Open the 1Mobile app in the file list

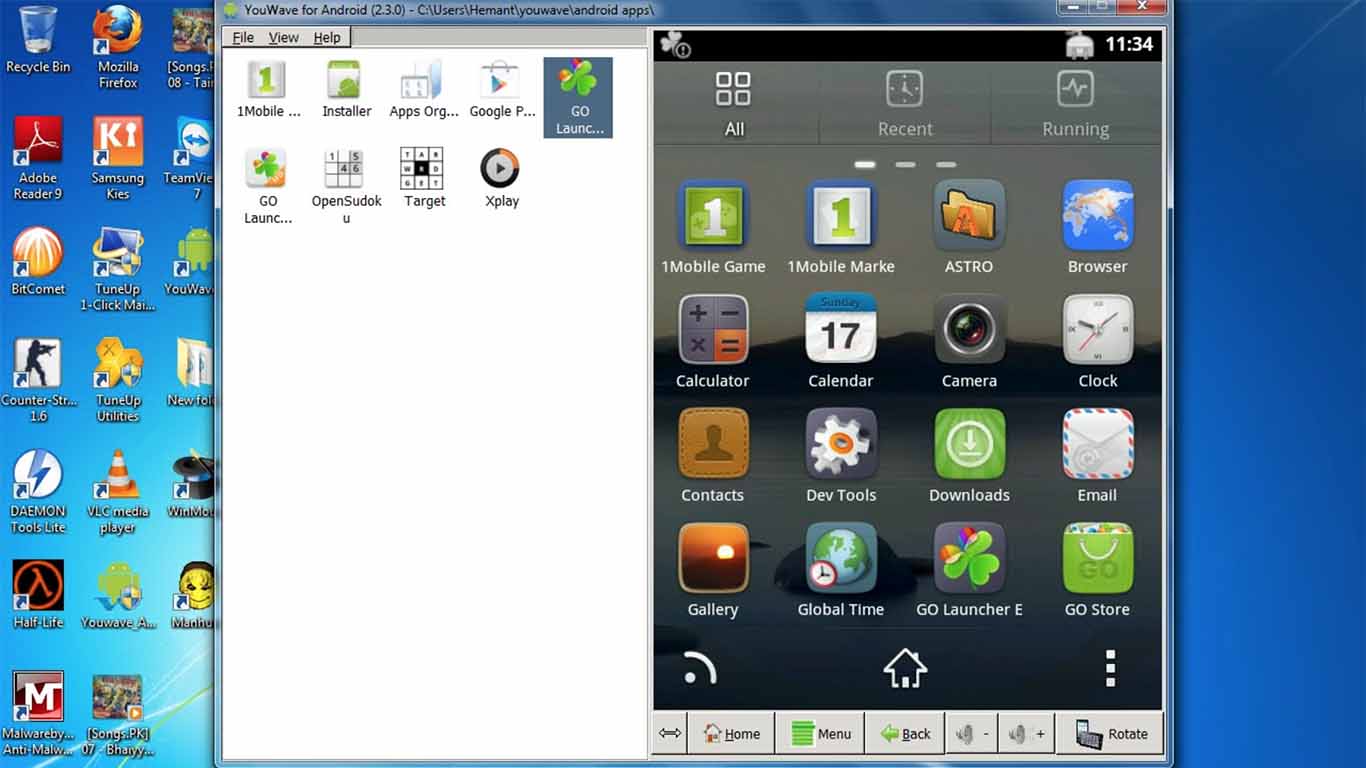tap(268, 90)
